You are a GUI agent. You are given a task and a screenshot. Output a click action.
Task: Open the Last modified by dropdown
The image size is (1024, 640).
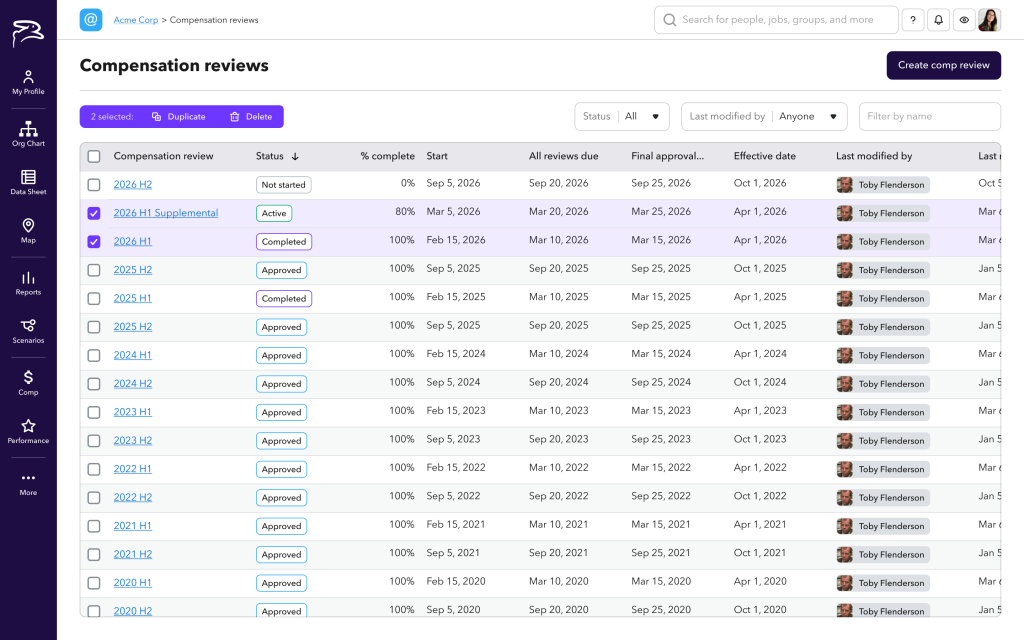764,117
